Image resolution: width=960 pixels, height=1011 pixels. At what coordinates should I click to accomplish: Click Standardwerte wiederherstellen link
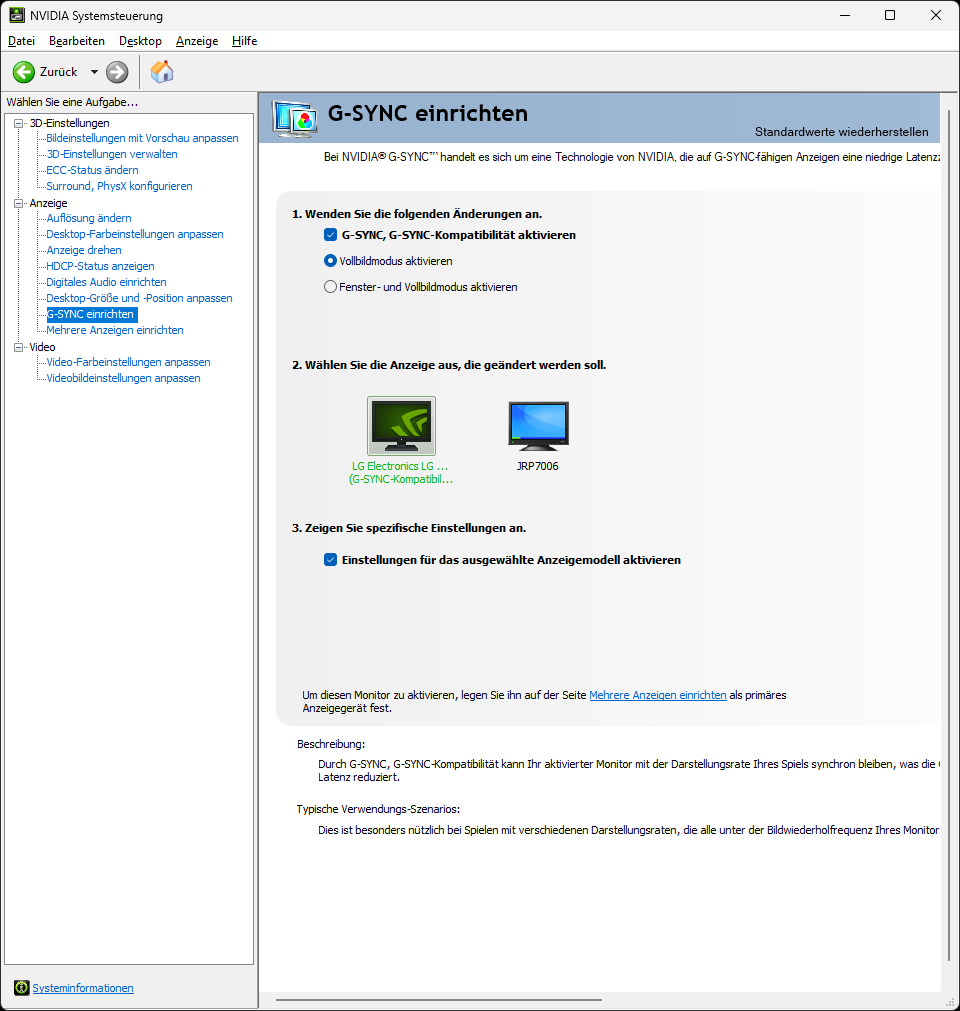tap(841, 132)
